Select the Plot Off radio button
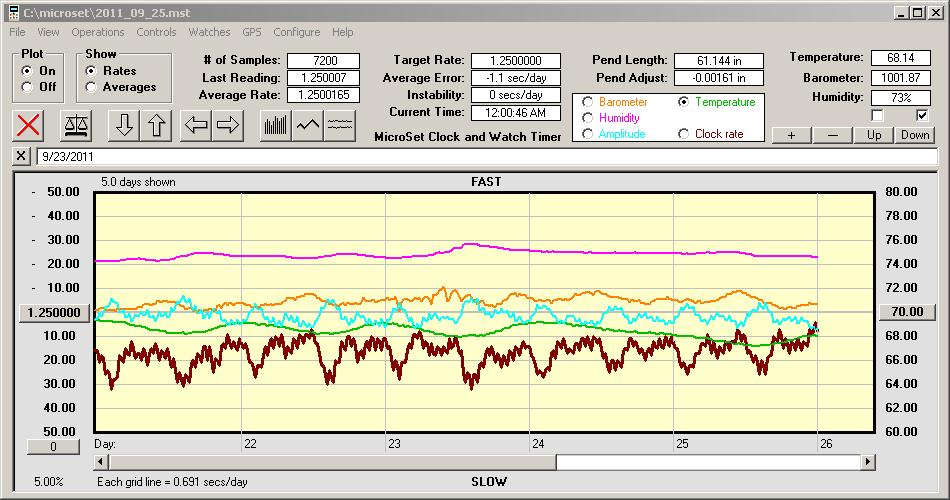Viewport: 950px width, 500px height. point(27,87)
